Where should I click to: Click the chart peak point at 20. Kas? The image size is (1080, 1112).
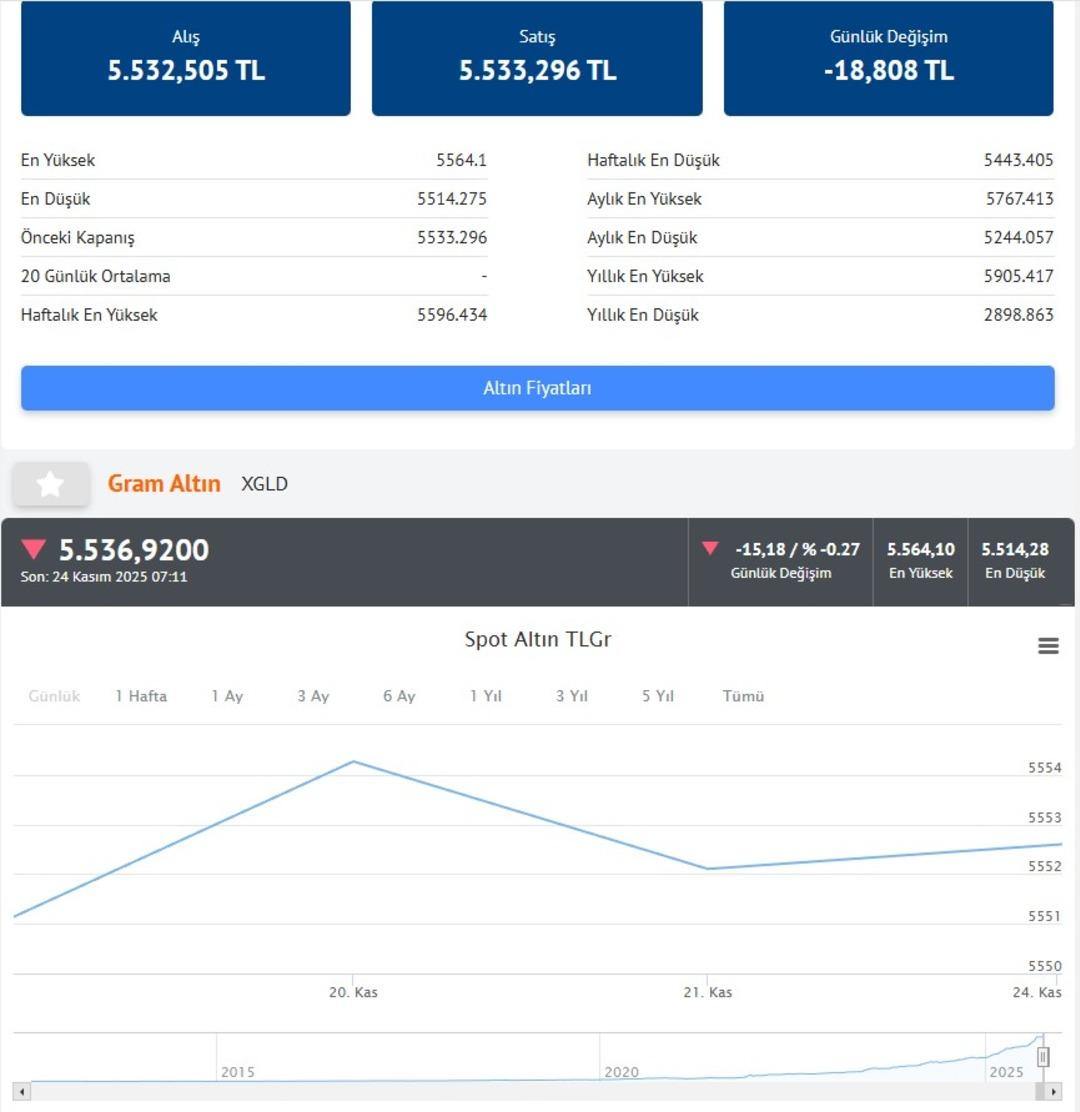click(x=353, y=762)
